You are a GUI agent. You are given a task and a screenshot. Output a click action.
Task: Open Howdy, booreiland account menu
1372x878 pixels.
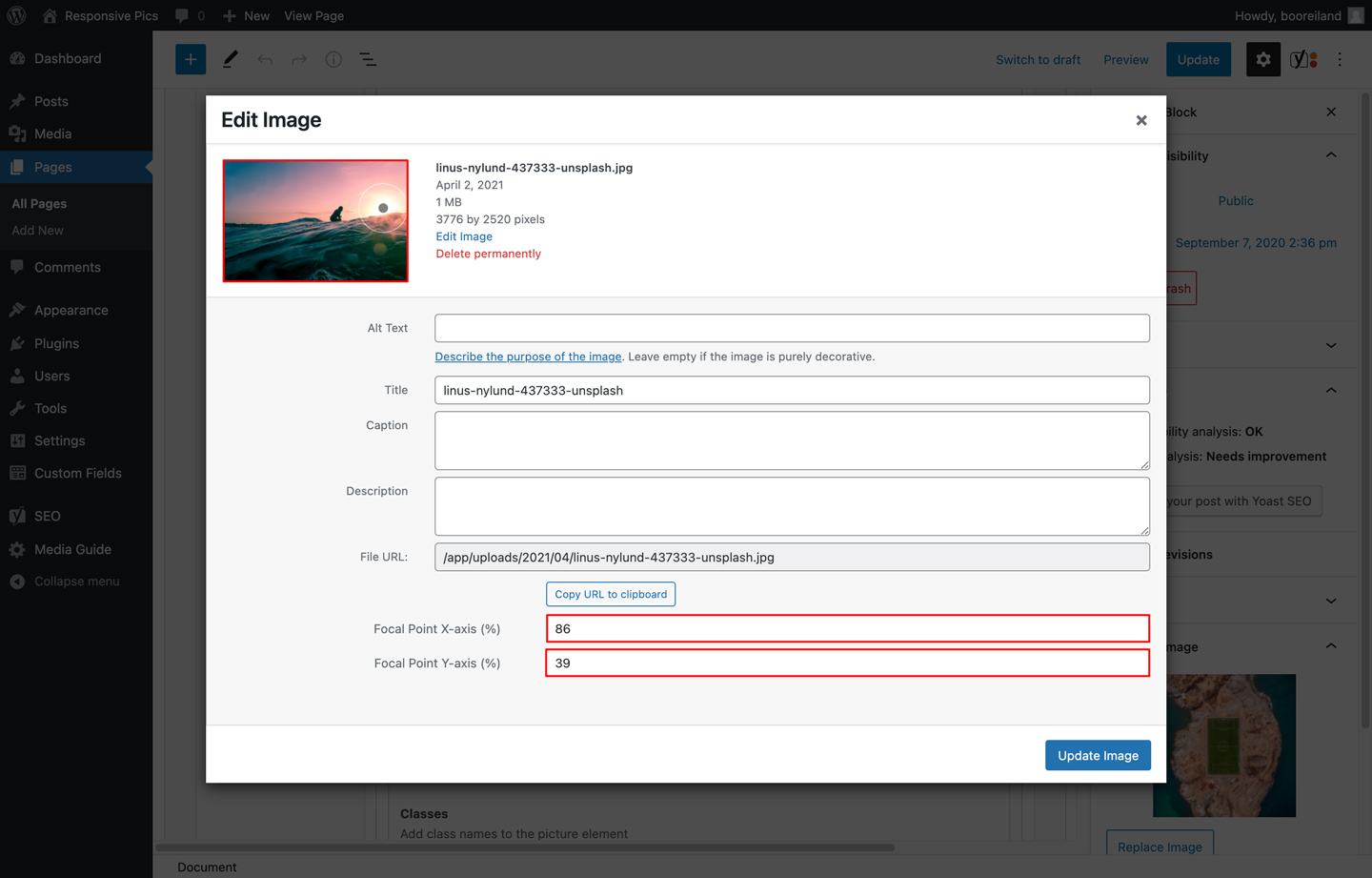point(1300,15)
